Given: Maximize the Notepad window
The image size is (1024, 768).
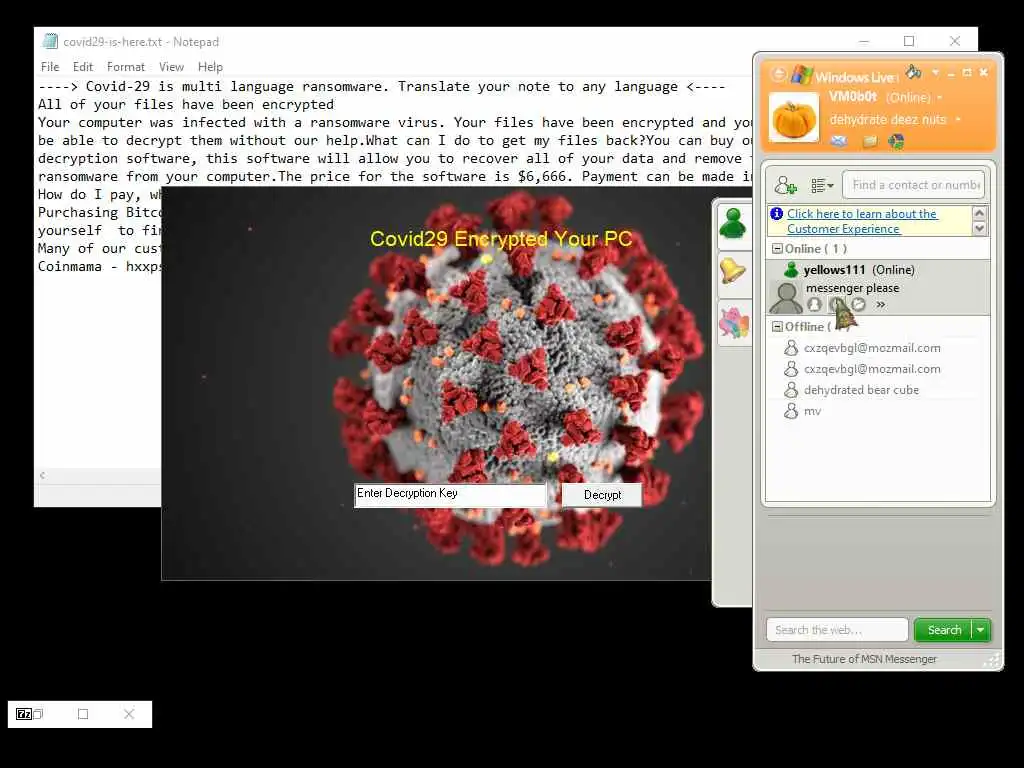Looking at the screenshot, I should click(x=908, y=41).
